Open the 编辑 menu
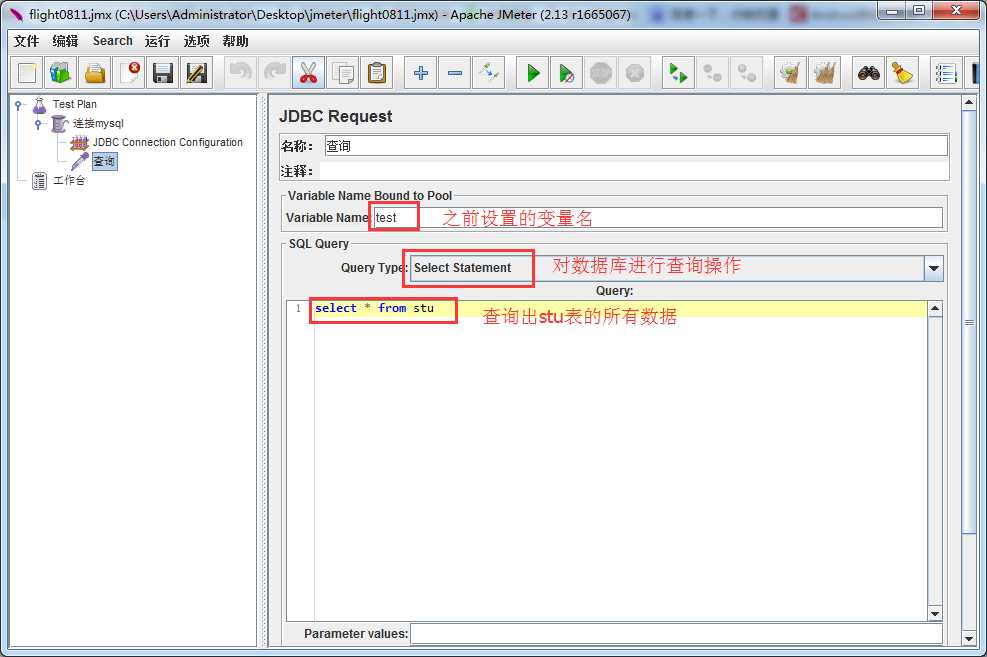 click(x=65, y=41)
